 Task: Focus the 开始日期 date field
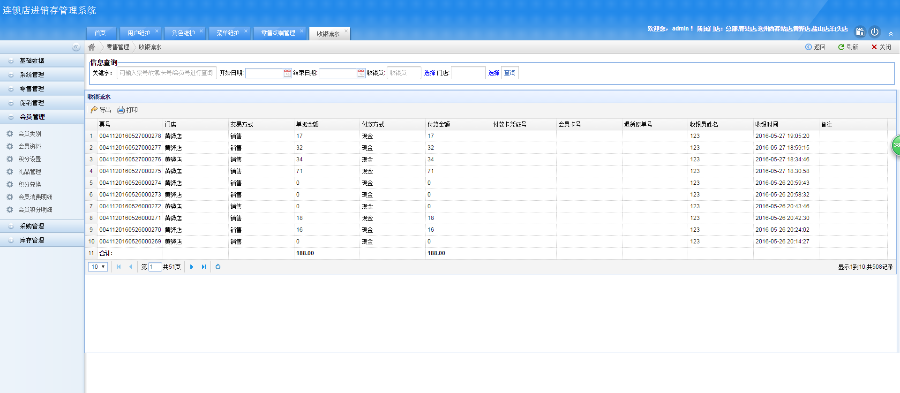pyautogui.click(x=265, y=73)
